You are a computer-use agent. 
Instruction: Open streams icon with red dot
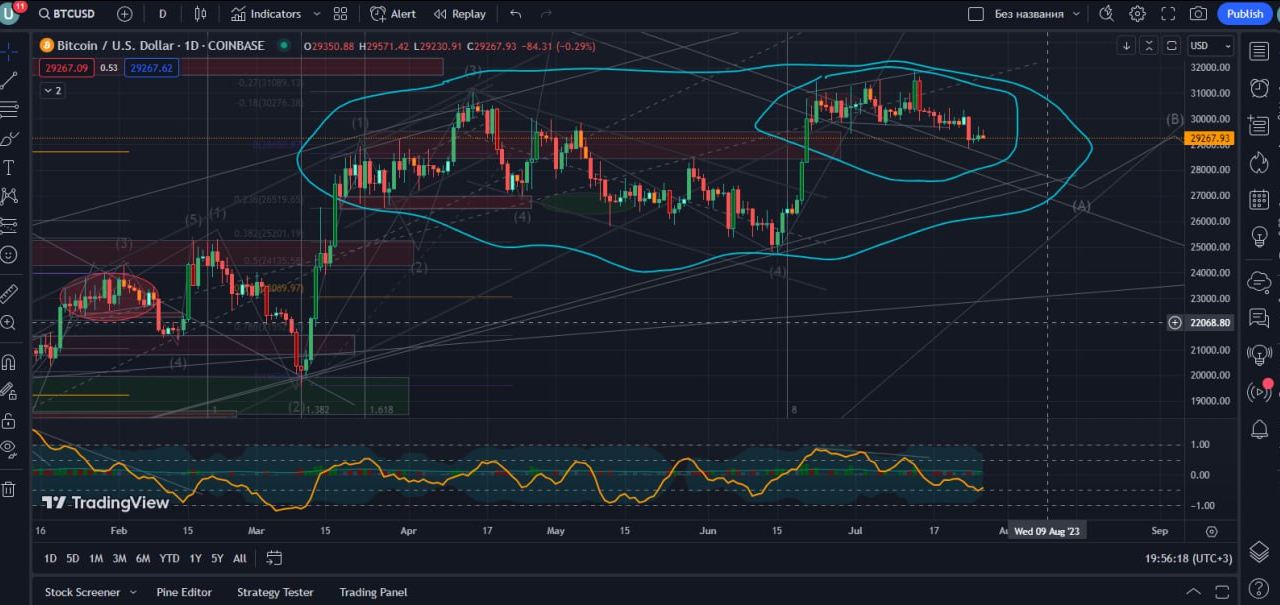point(1259,392)
